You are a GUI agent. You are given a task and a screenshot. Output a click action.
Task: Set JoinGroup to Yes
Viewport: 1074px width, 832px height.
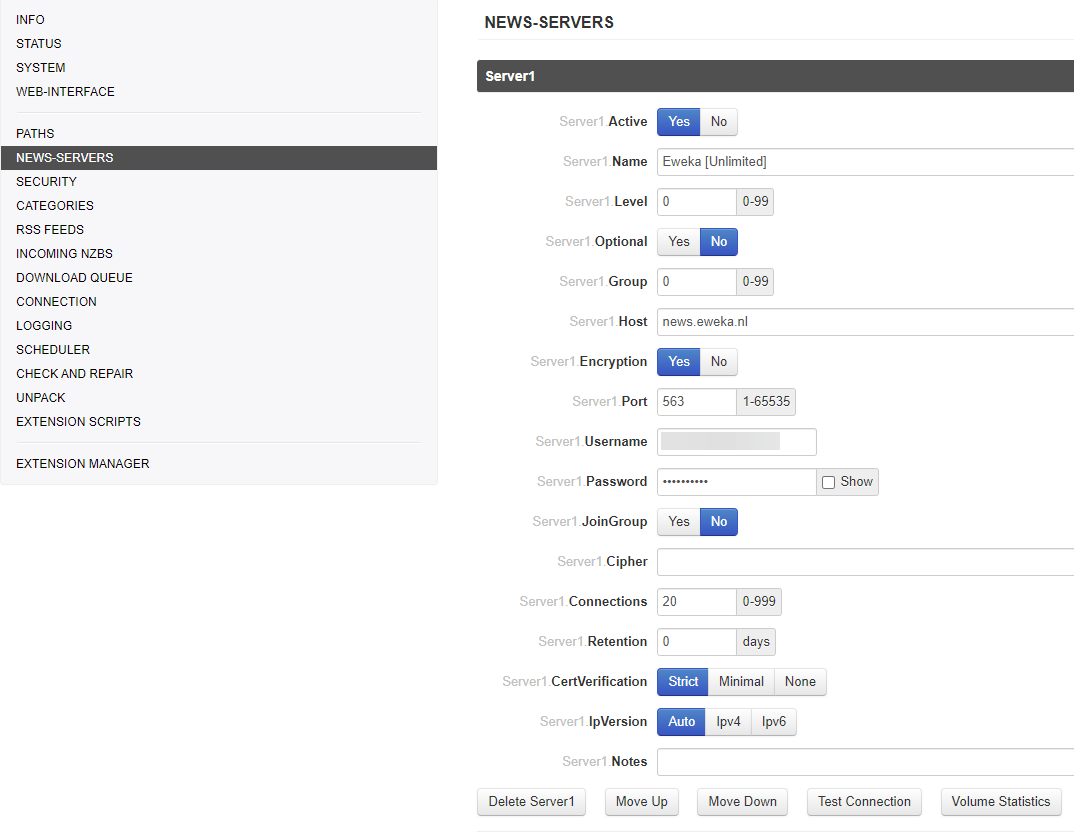pyautogui.click(x=678, y=522)
